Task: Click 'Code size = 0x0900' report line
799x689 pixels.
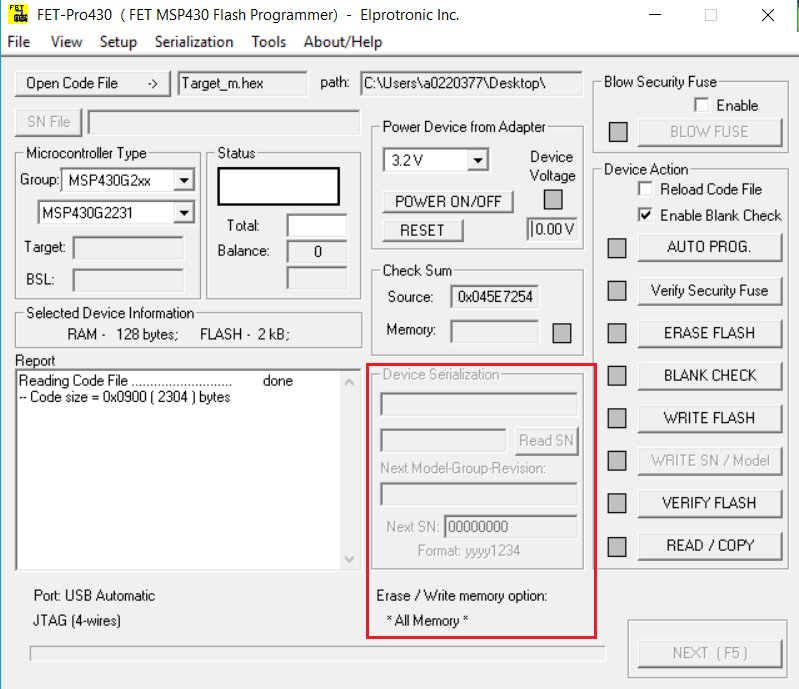Action: [125, 397]
